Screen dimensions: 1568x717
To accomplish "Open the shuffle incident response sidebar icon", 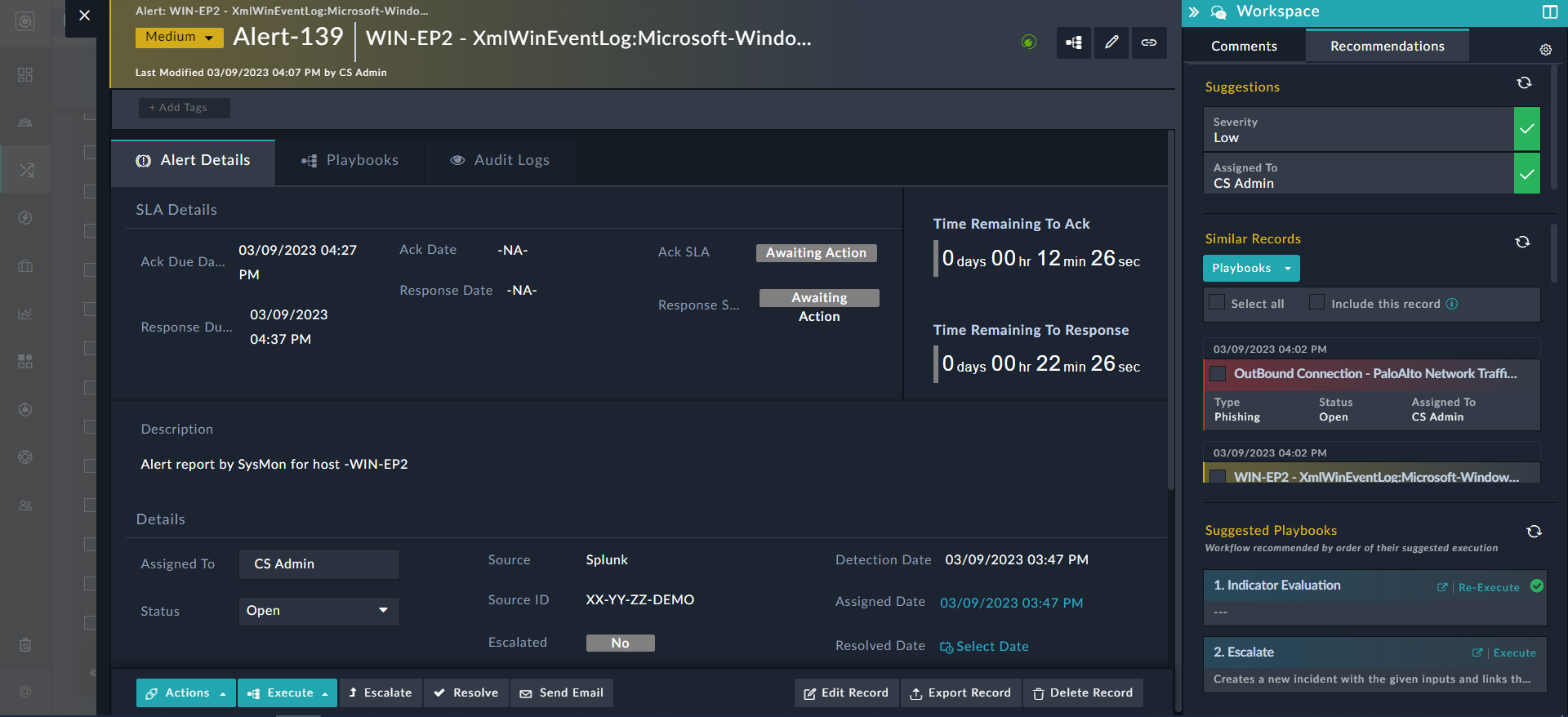I will [x=26, y=170].
